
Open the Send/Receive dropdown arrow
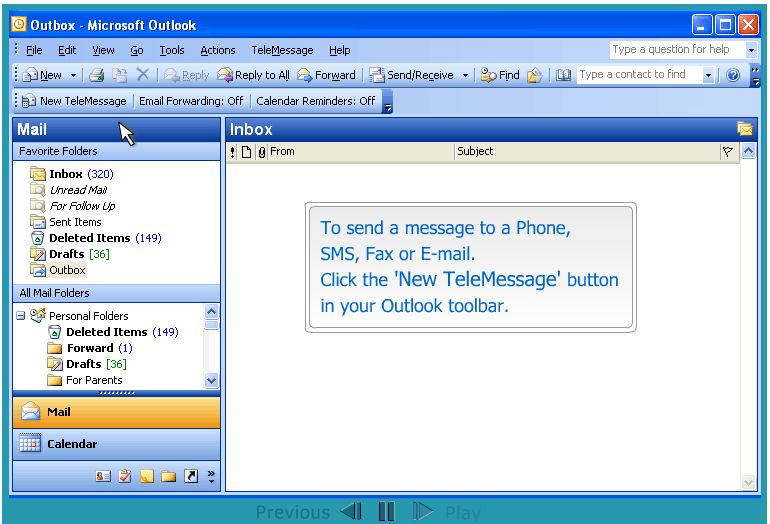pyautogui.click(x=465, y=76)
